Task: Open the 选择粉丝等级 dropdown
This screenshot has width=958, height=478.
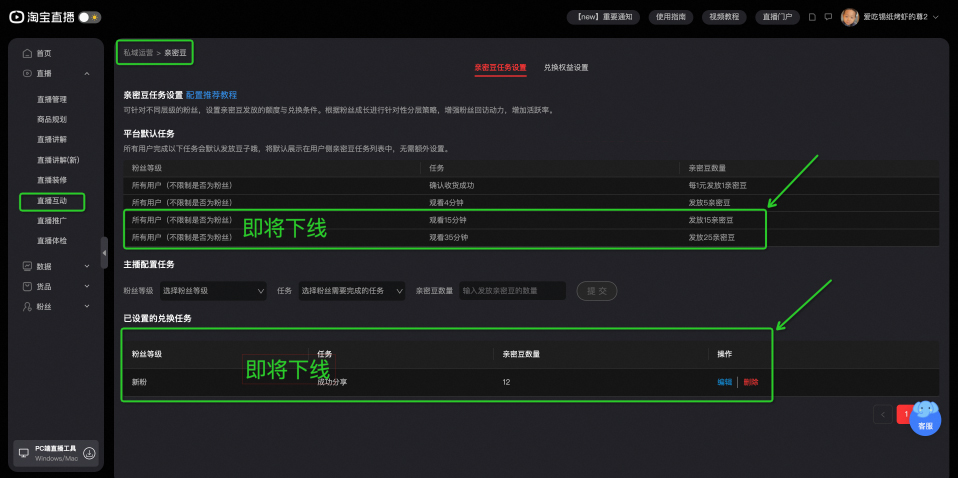Action: tap(213, 291)
